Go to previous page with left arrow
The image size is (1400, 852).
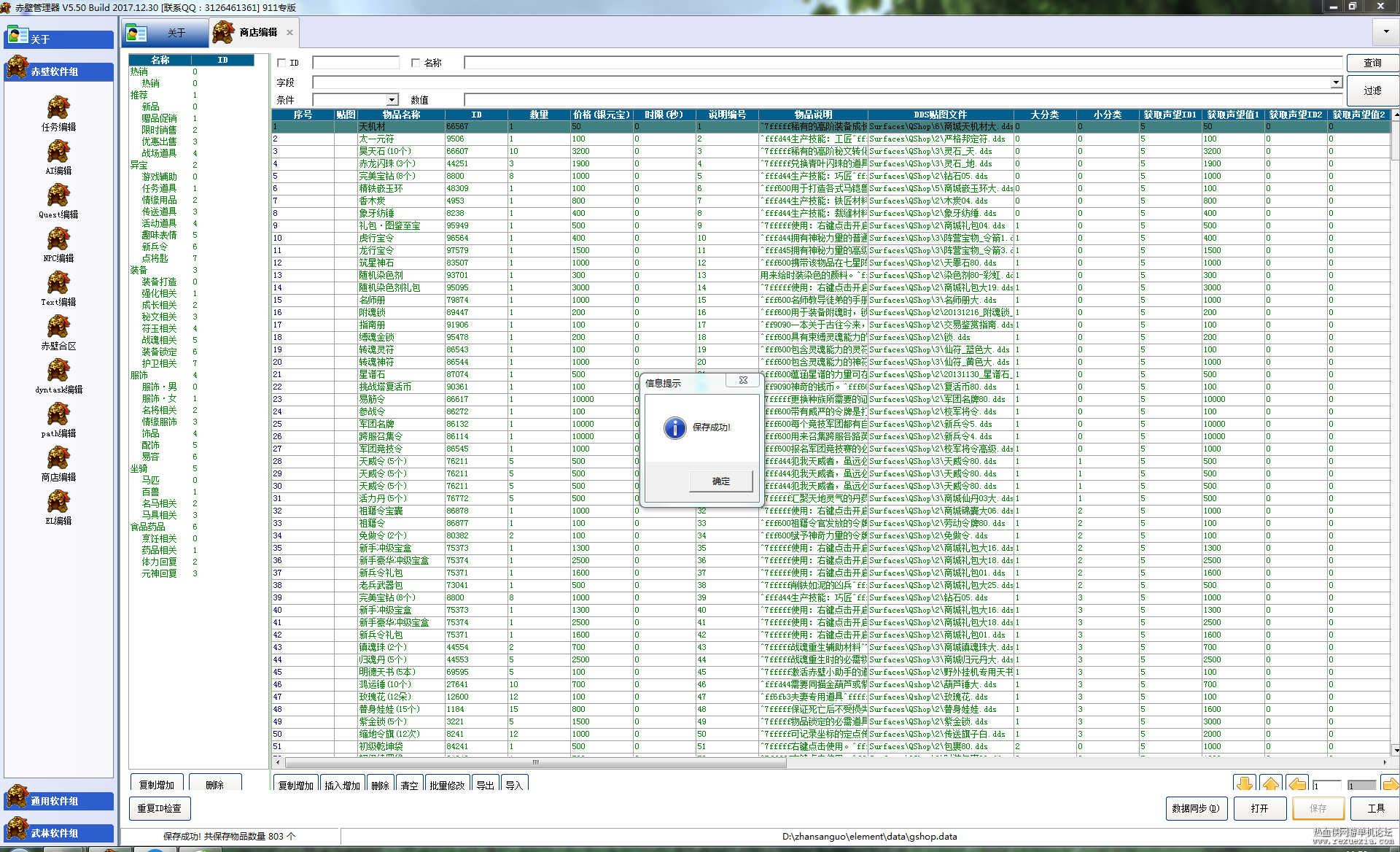(1297, 784)
